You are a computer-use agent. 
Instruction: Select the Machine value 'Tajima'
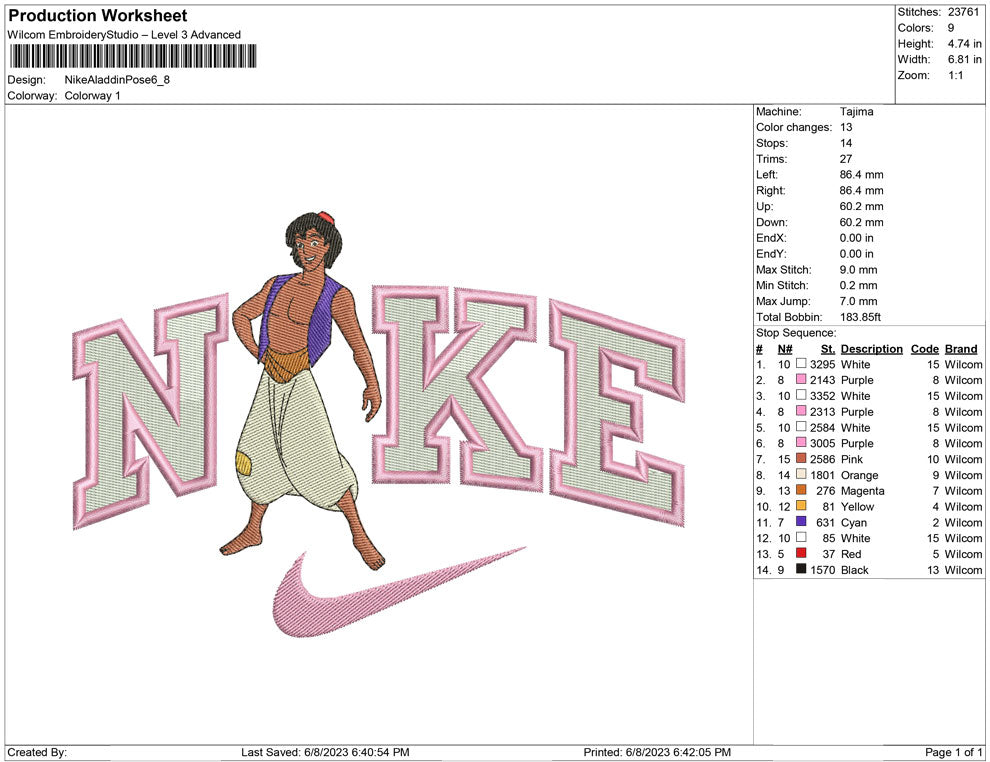click(x=856, y=111)
